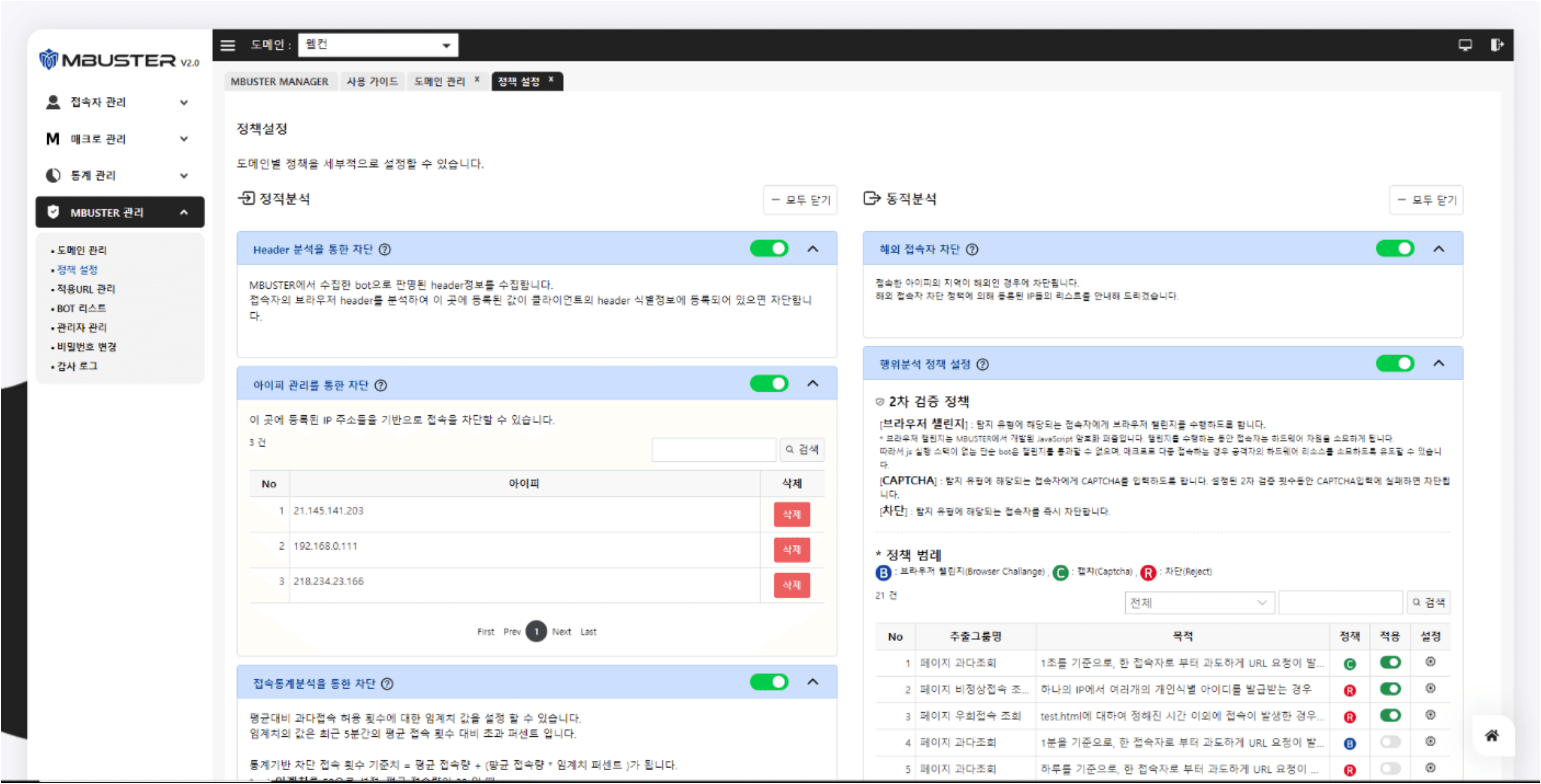The height and width of the screenshot is (784, 1541).
Task: Click help icon next to Header 분석을 통한 차단
Action: tap(385, 250)
